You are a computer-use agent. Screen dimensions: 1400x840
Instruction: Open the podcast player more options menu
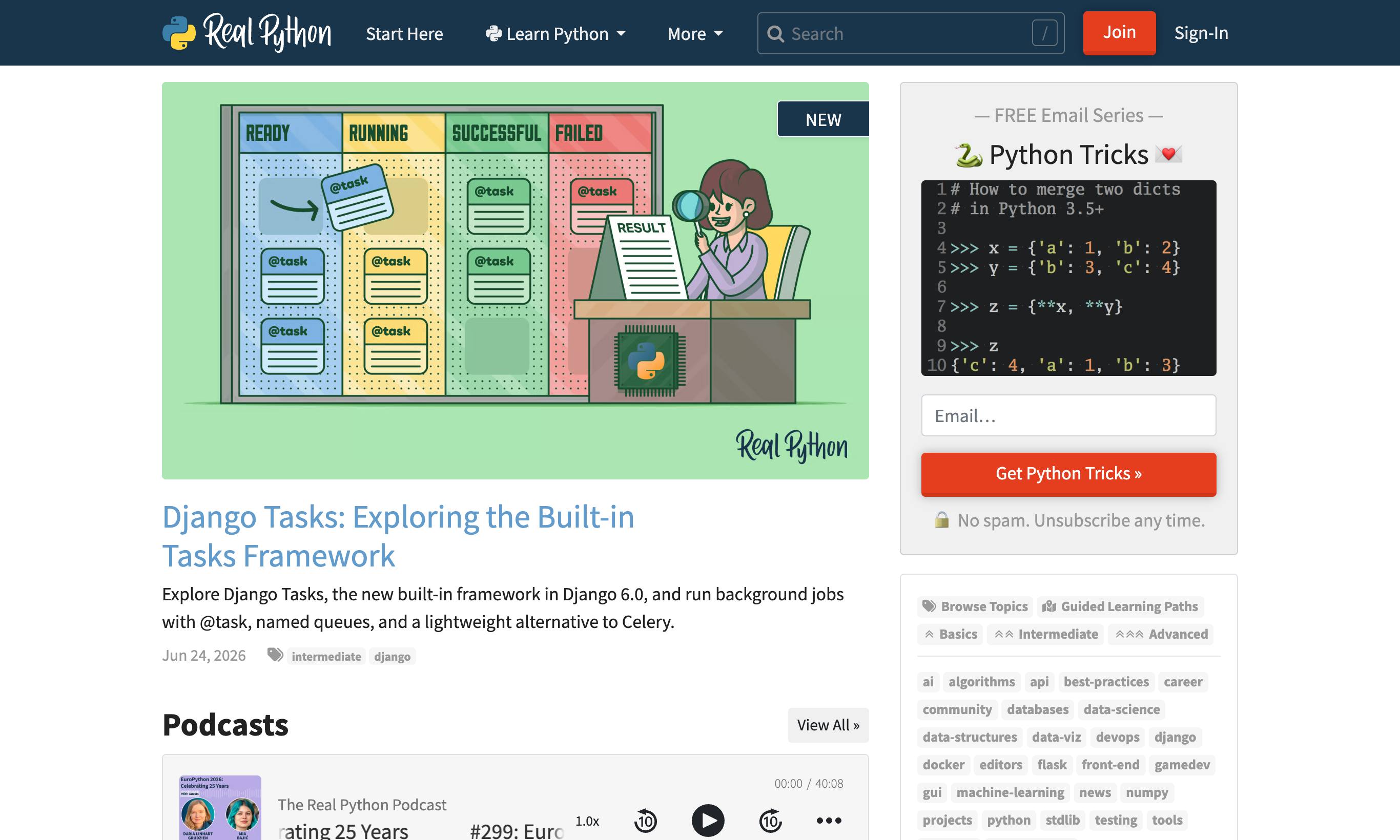pyautogui.click(x=829, y=820)
